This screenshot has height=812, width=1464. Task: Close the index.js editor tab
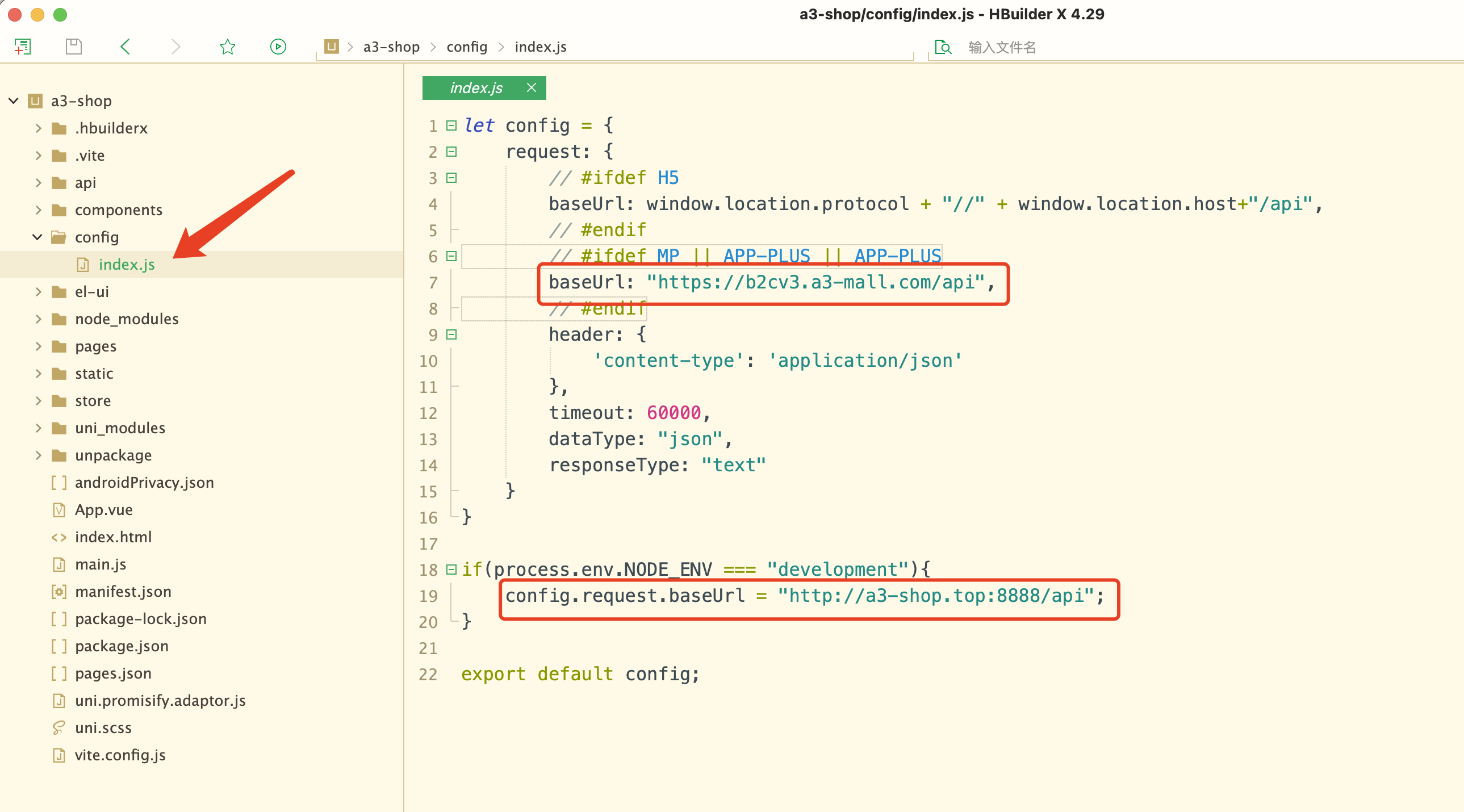(x=532, y=87)
